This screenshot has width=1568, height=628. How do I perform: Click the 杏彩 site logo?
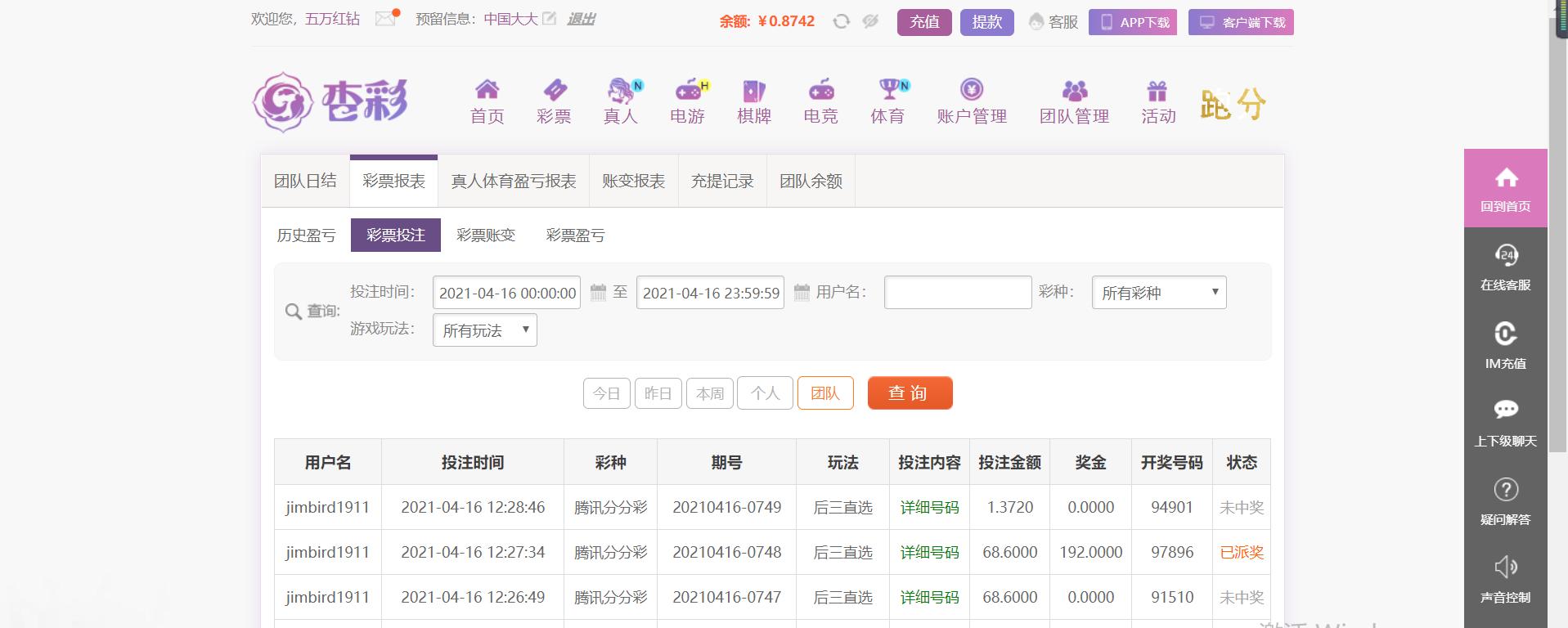click(330, 102)
